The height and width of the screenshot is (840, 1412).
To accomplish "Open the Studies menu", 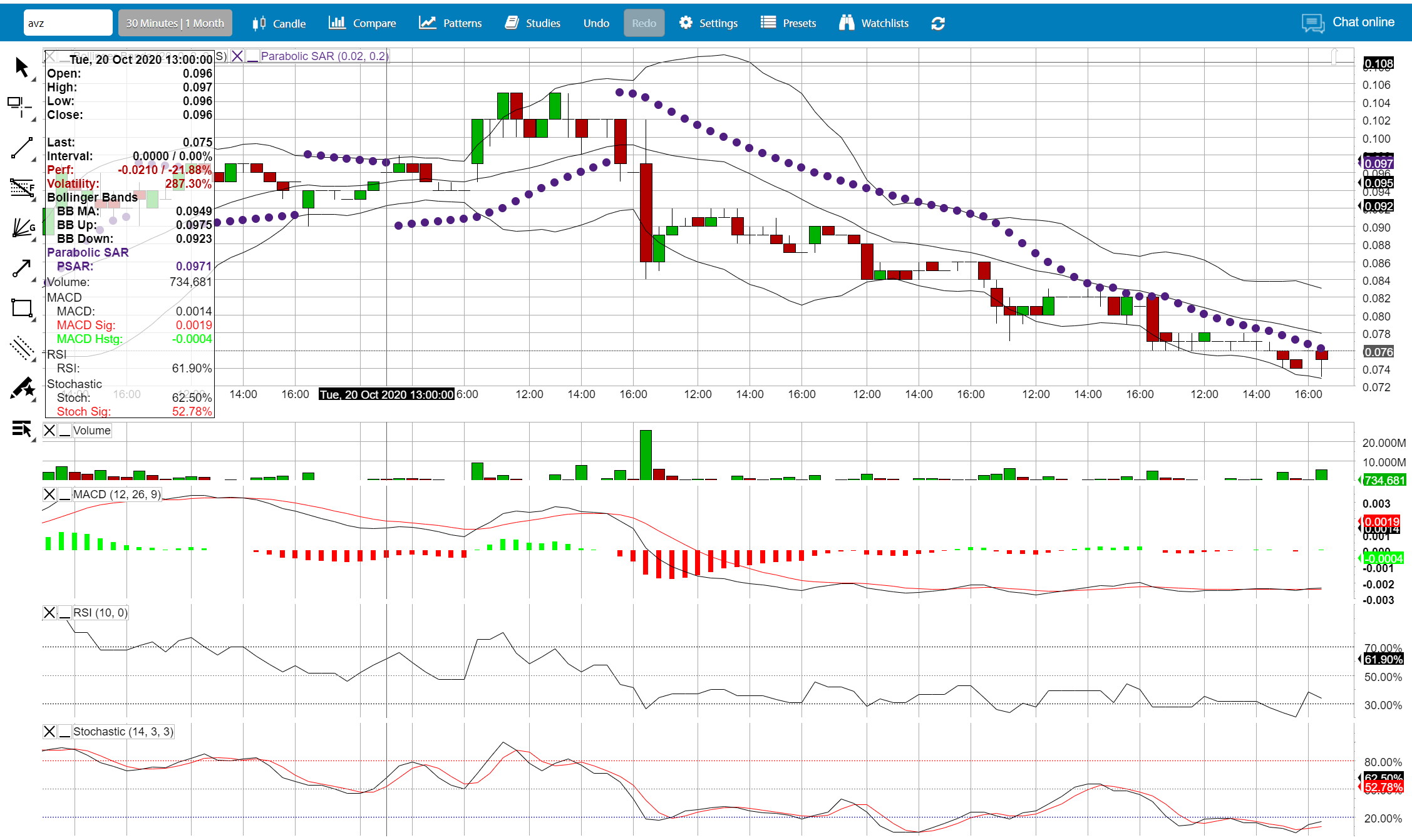I will point(532,23).
